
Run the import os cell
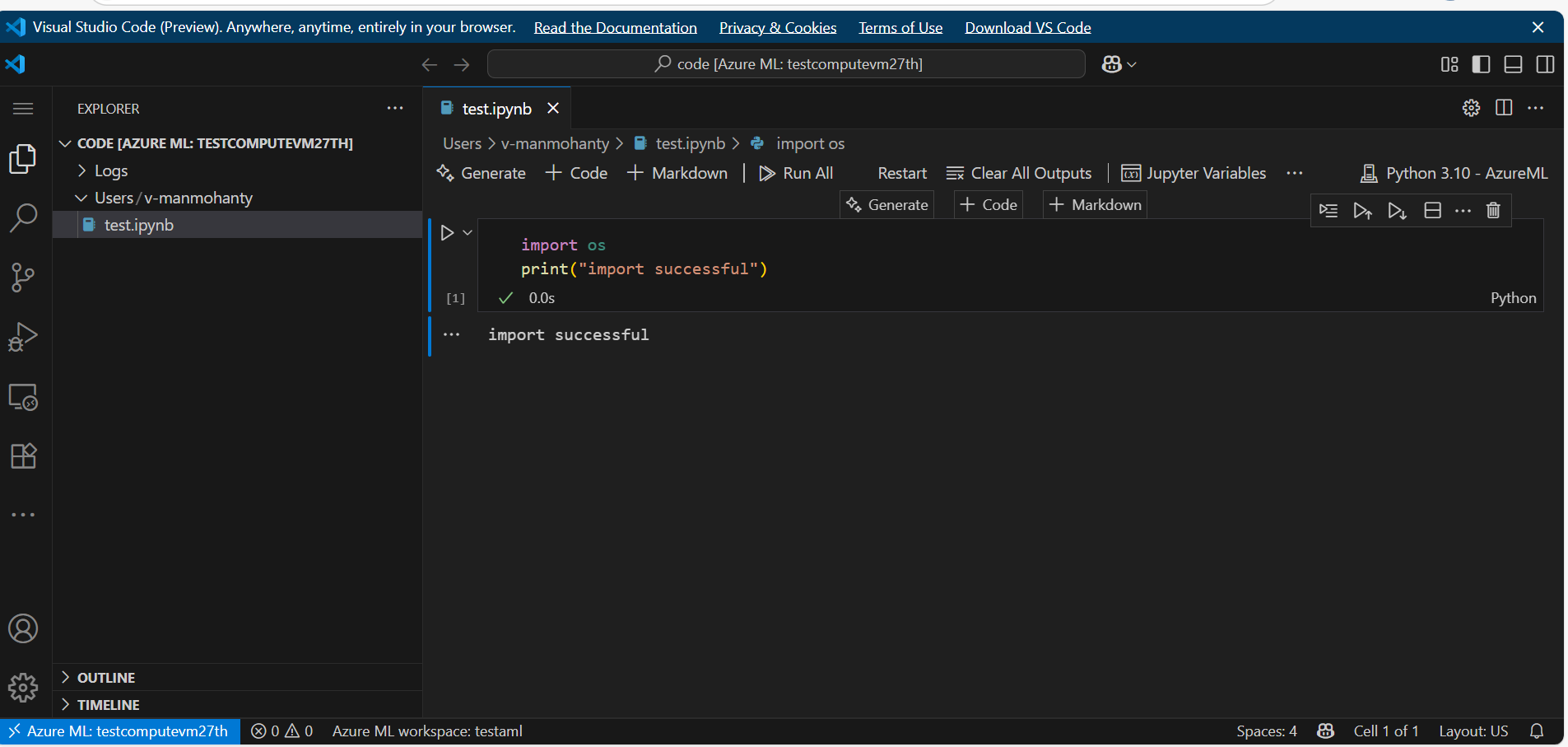coord(447,233)
